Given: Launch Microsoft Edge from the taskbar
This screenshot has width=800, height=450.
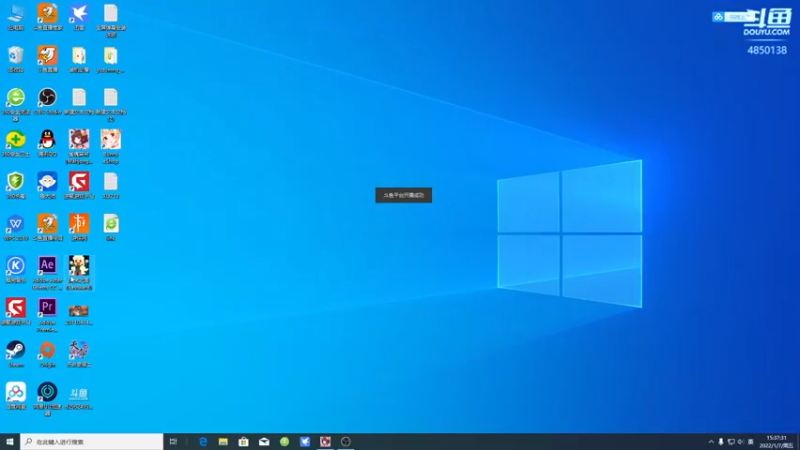Looking at the screenshot, I should pyautogui.click(x=203, y=441).
